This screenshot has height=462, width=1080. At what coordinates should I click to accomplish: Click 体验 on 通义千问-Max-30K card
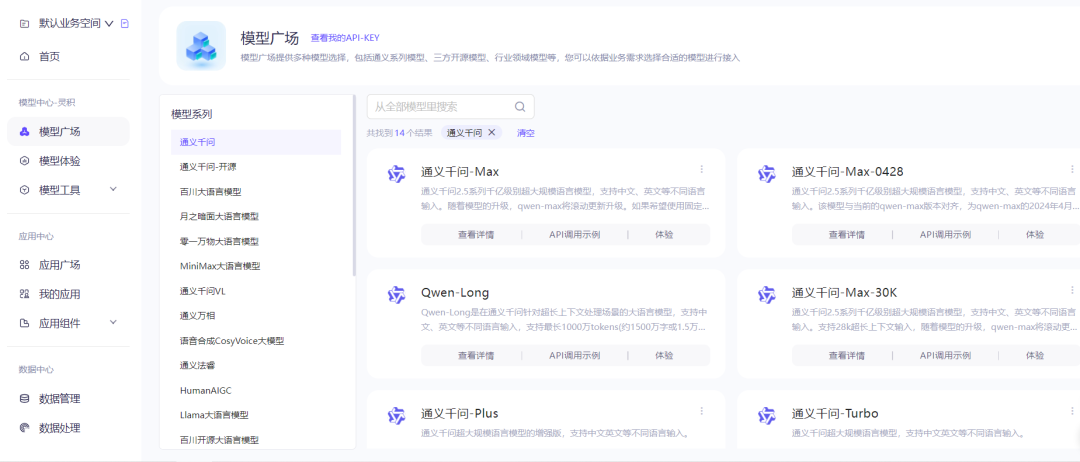pyautogui.click(x=1035, y=355)
